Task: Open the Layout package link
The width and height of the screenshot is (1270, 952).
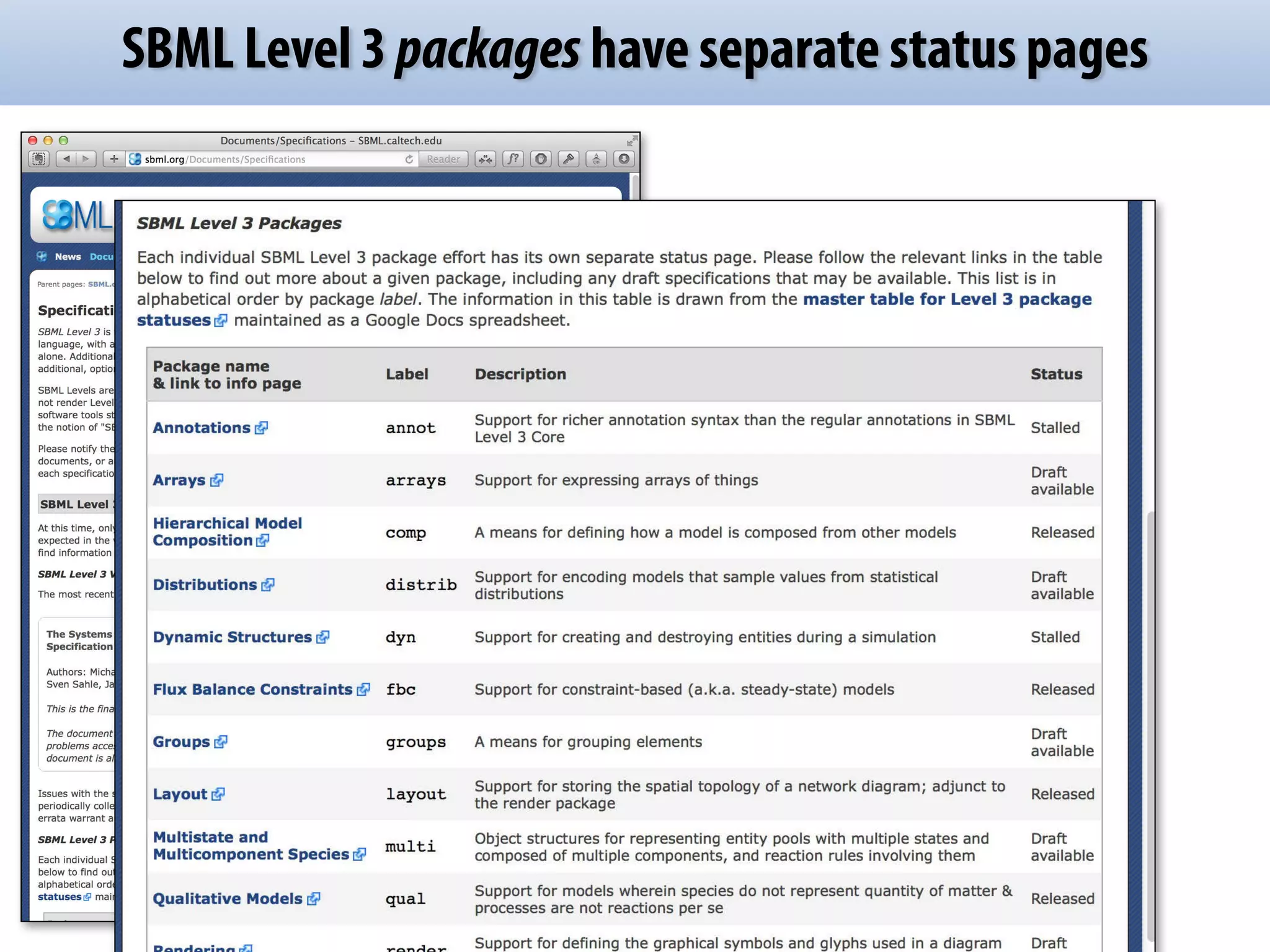Action: (x=180, y=795)
